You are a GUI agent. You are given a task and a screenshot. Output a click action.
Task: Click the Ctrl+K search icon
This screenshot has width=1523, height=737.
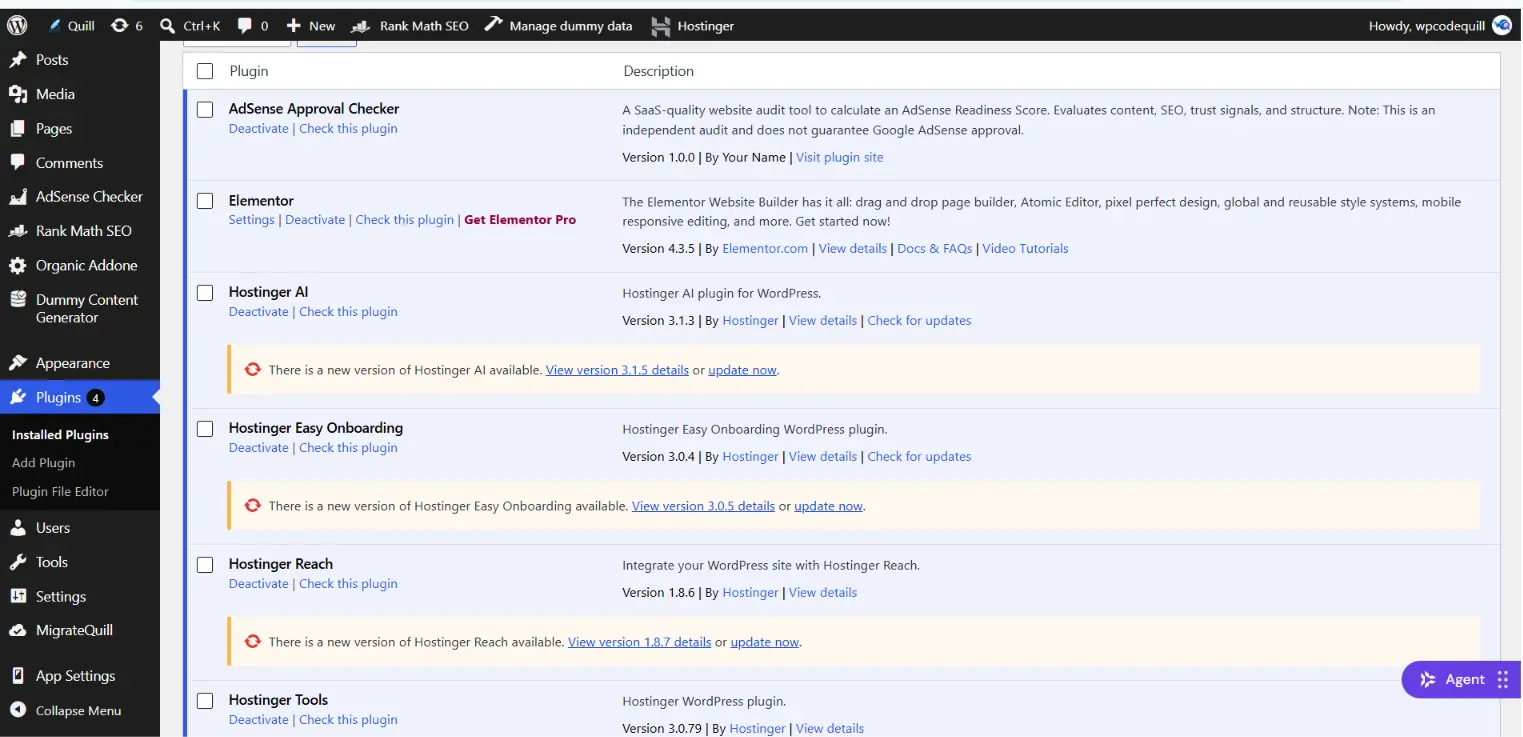point(168,25)
